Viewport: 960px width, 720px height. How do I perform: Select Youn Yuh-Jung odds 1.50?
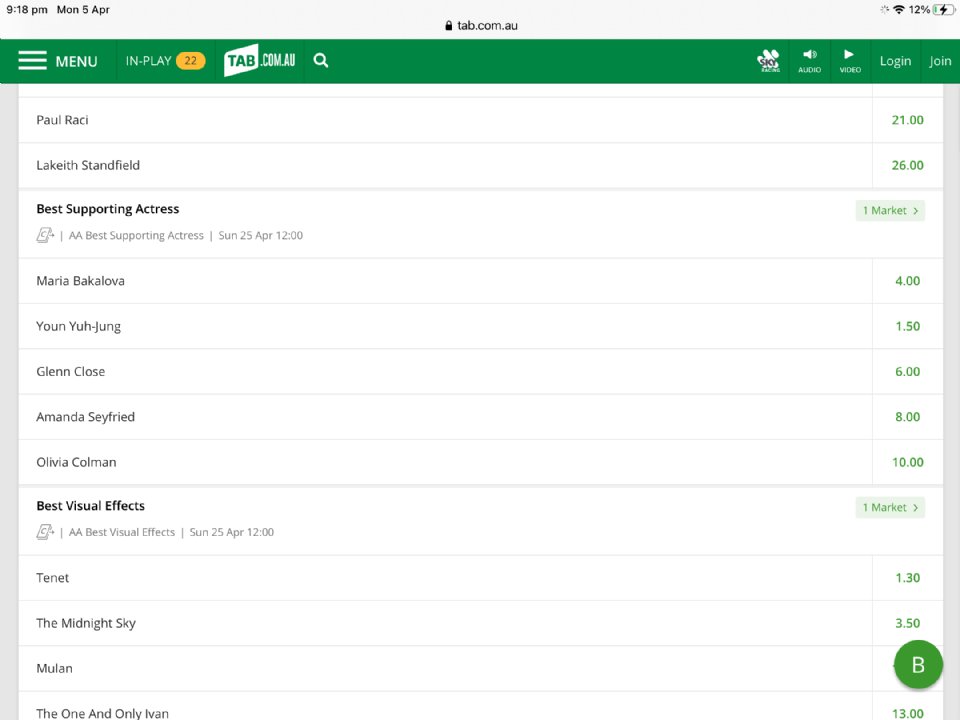[907, 326]
